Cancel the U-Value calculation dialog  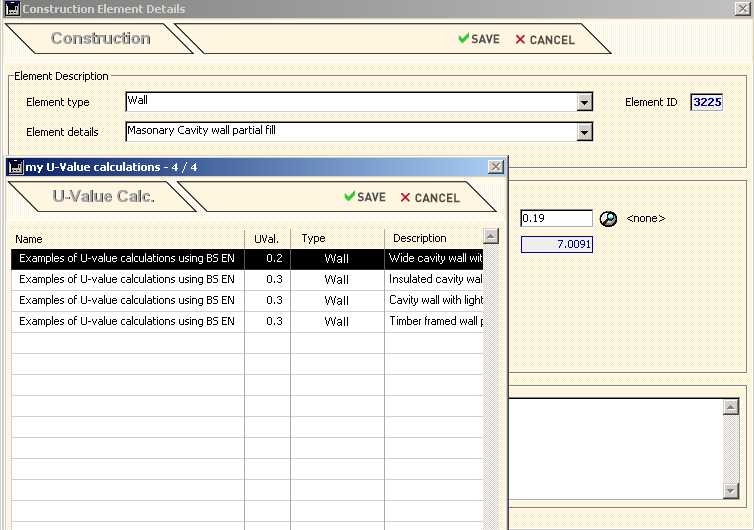point(430,198)
